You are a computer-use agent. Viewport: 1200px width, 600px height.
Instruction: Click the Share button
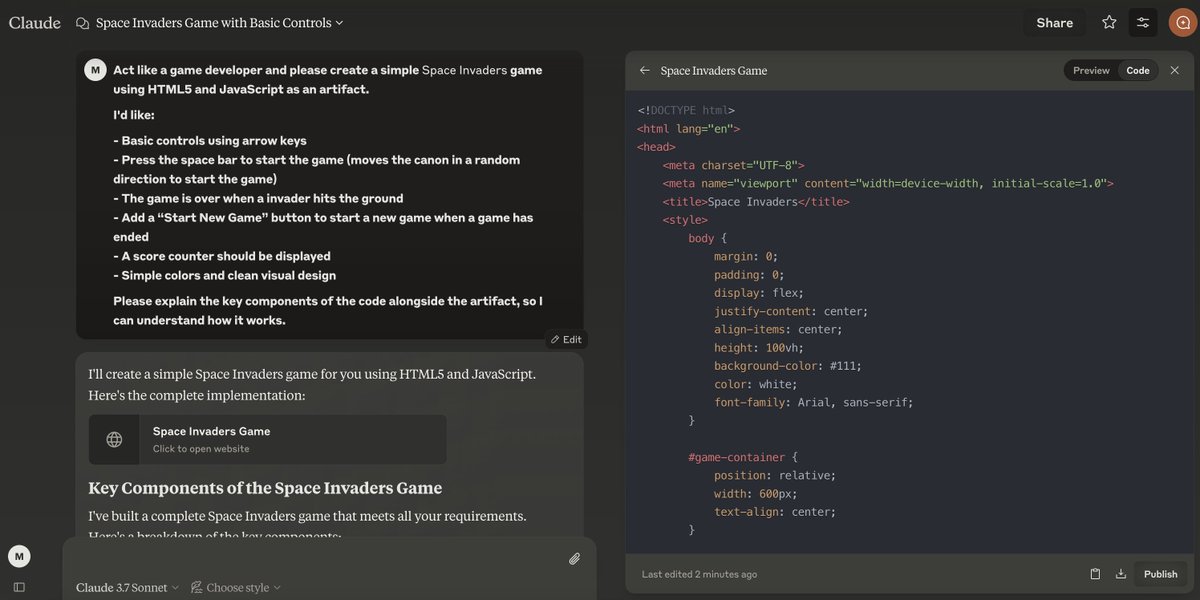(x=1055, y=22)
